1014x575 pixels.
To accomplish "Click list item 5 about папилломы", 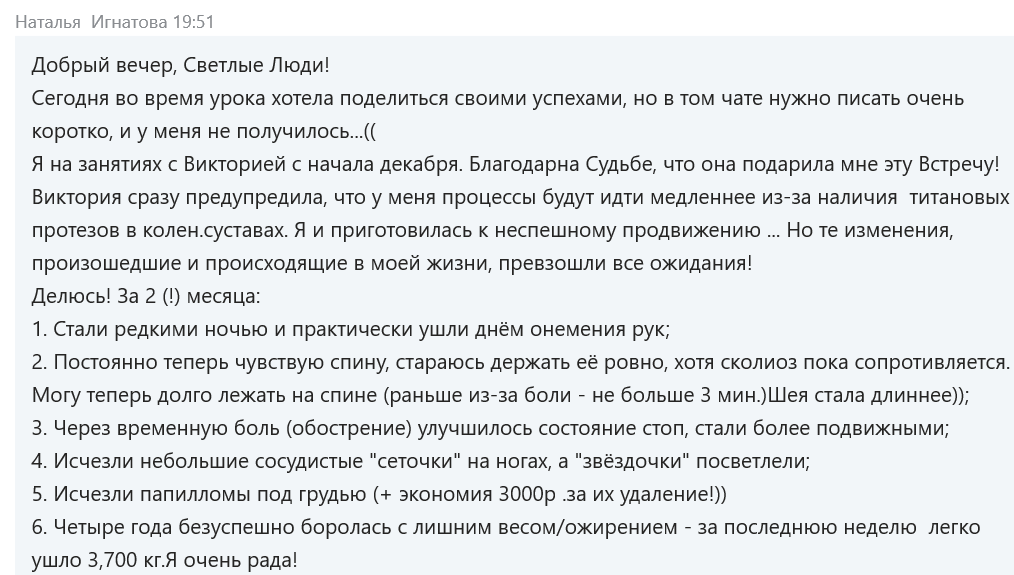I will pos(379,494).
